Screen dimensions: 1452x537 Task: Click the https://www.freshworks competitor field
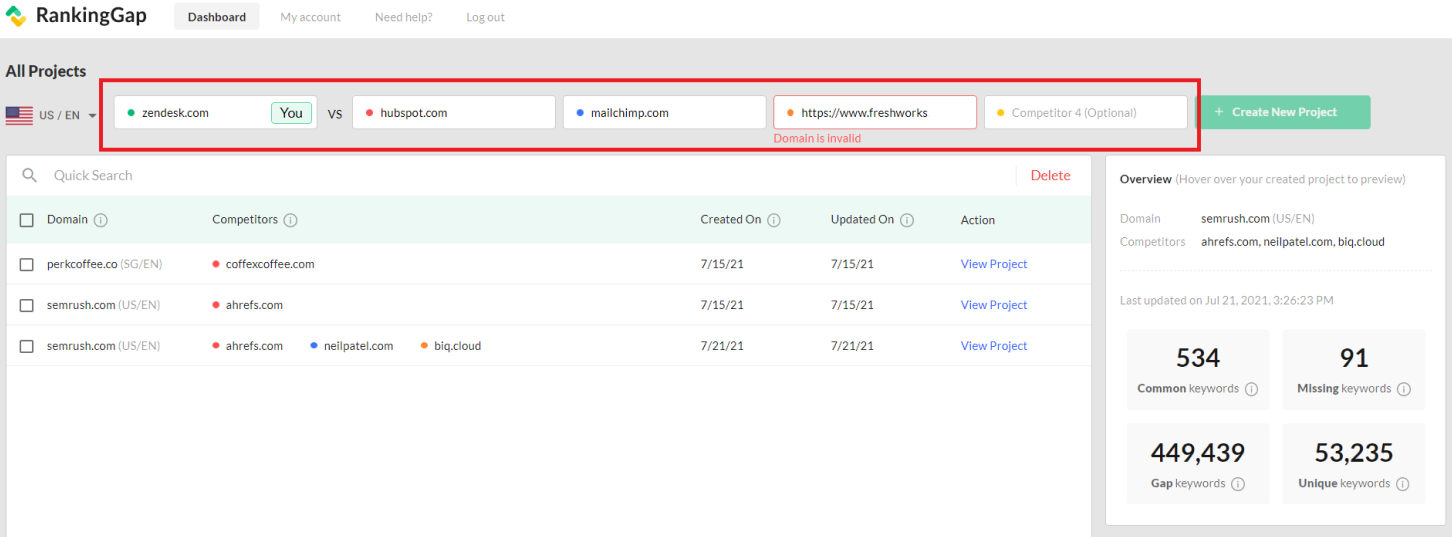coord(875,113)
